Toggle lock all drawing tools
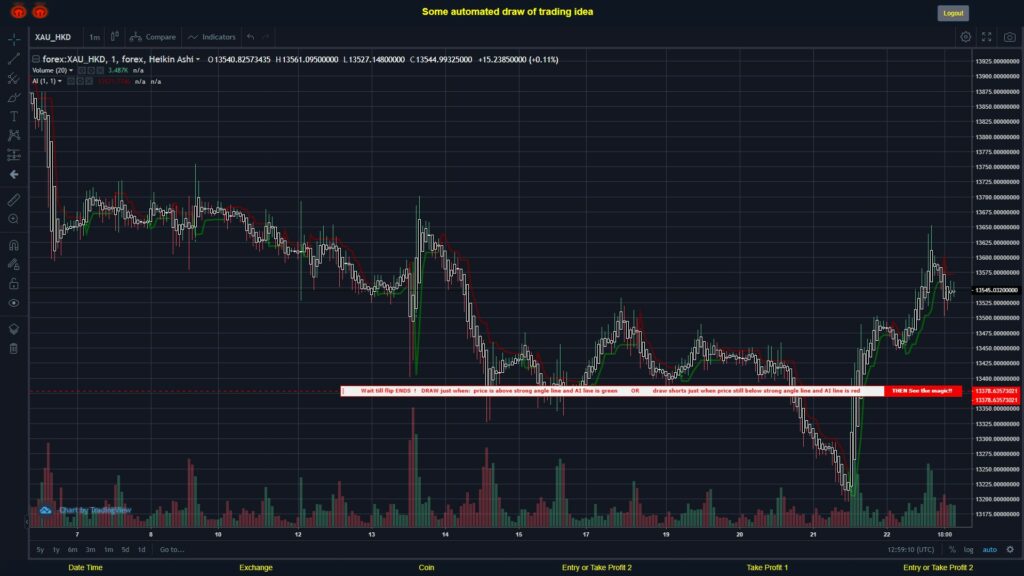This screenshot has height=576, width=1024. tap(14, 283)
